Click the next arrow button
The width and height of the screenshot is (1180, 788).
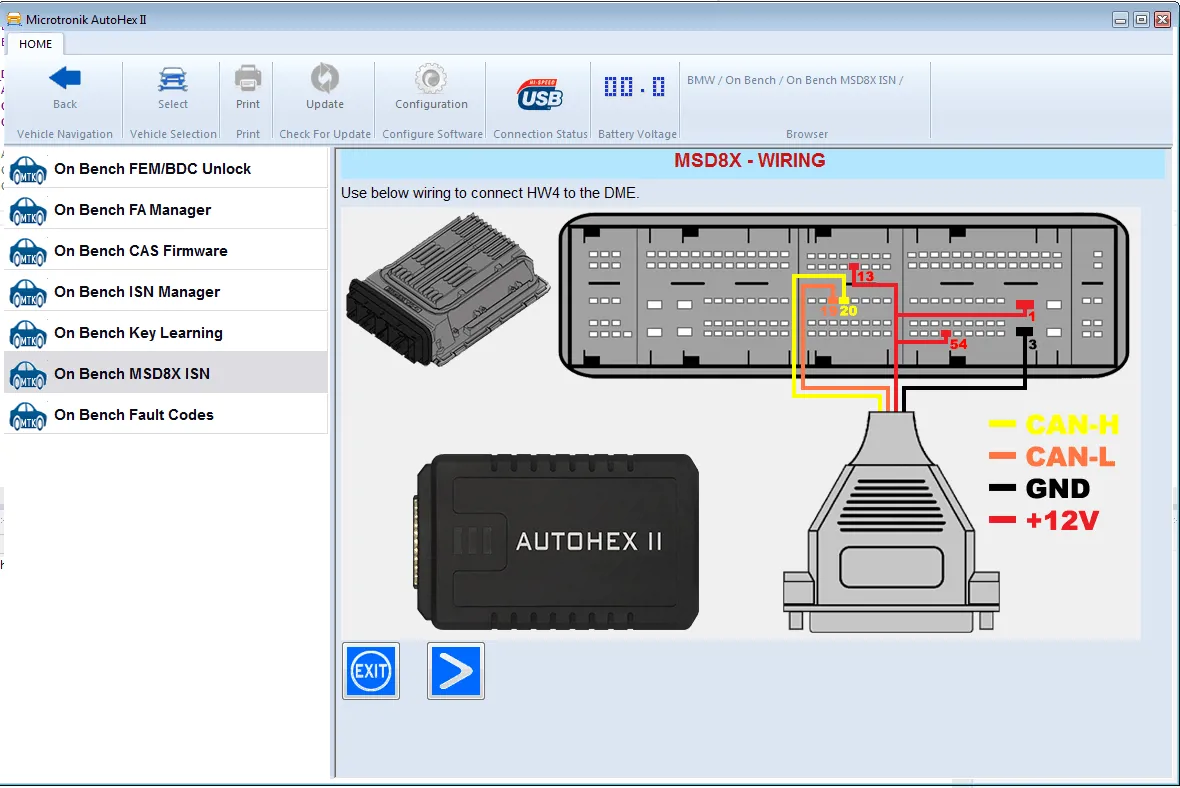[455, 671]
